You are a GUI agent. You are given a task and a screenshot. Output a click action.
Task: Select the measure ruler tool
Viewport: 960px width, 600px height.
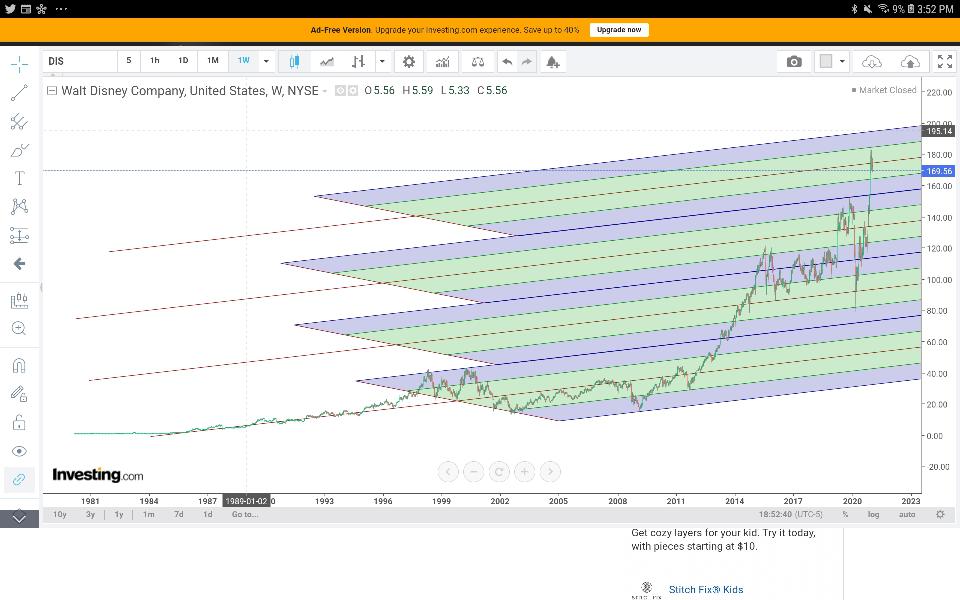pos(19,300)
